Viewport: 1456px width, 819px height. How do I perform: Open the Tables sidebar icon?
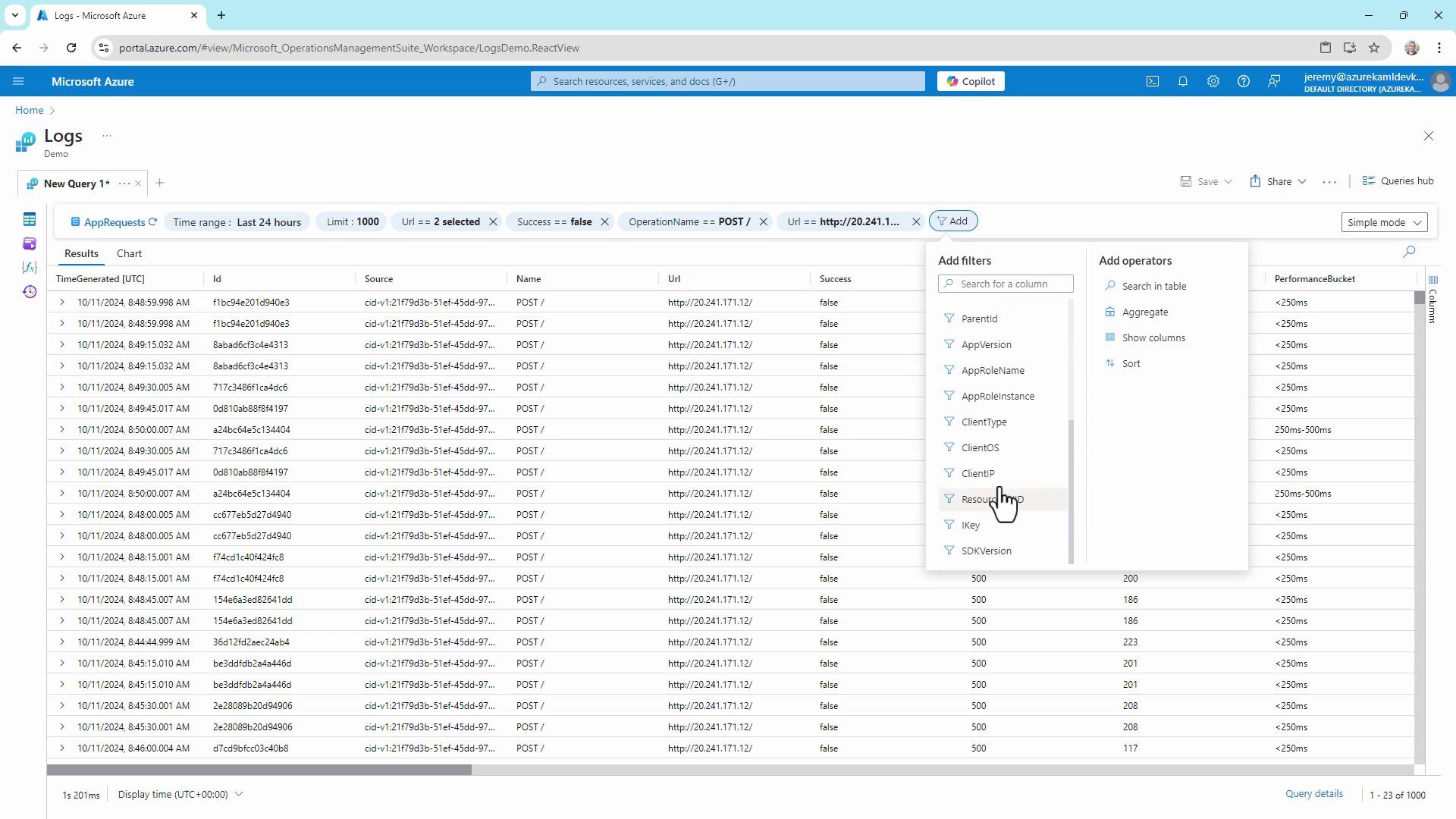[x=30, y=219]
